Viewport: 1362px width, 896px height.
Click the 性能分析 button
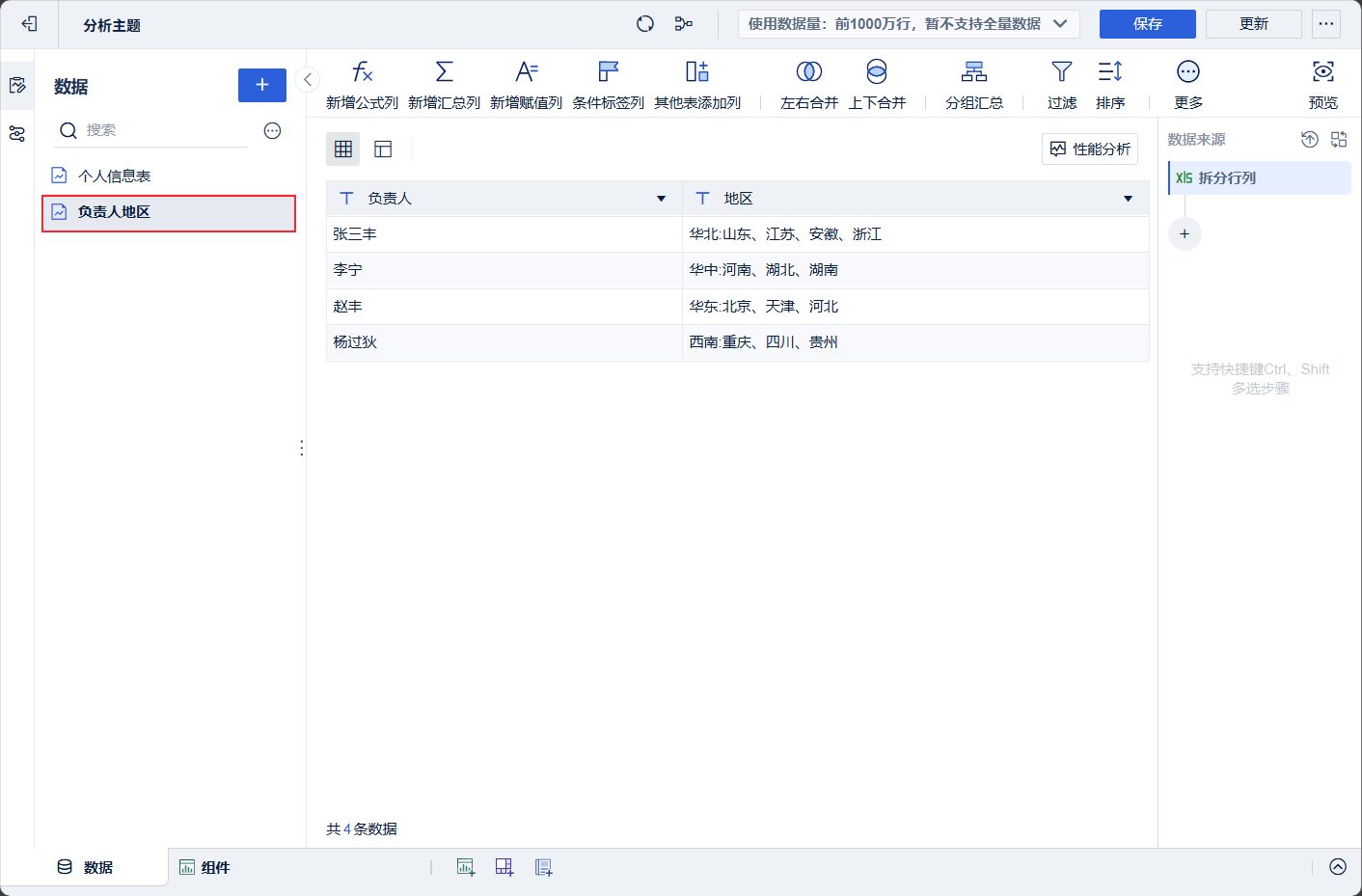(x=1090, y=149)
